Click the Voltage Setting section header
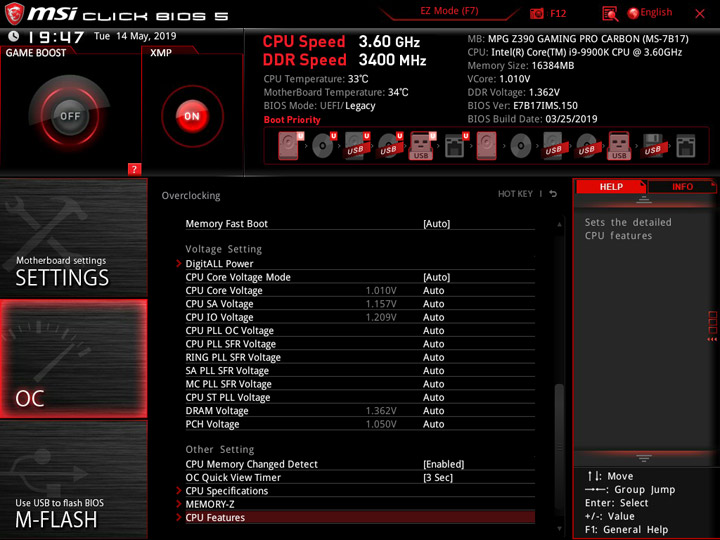Viewport: 720px width, 540px height. (x=224, y=249)
